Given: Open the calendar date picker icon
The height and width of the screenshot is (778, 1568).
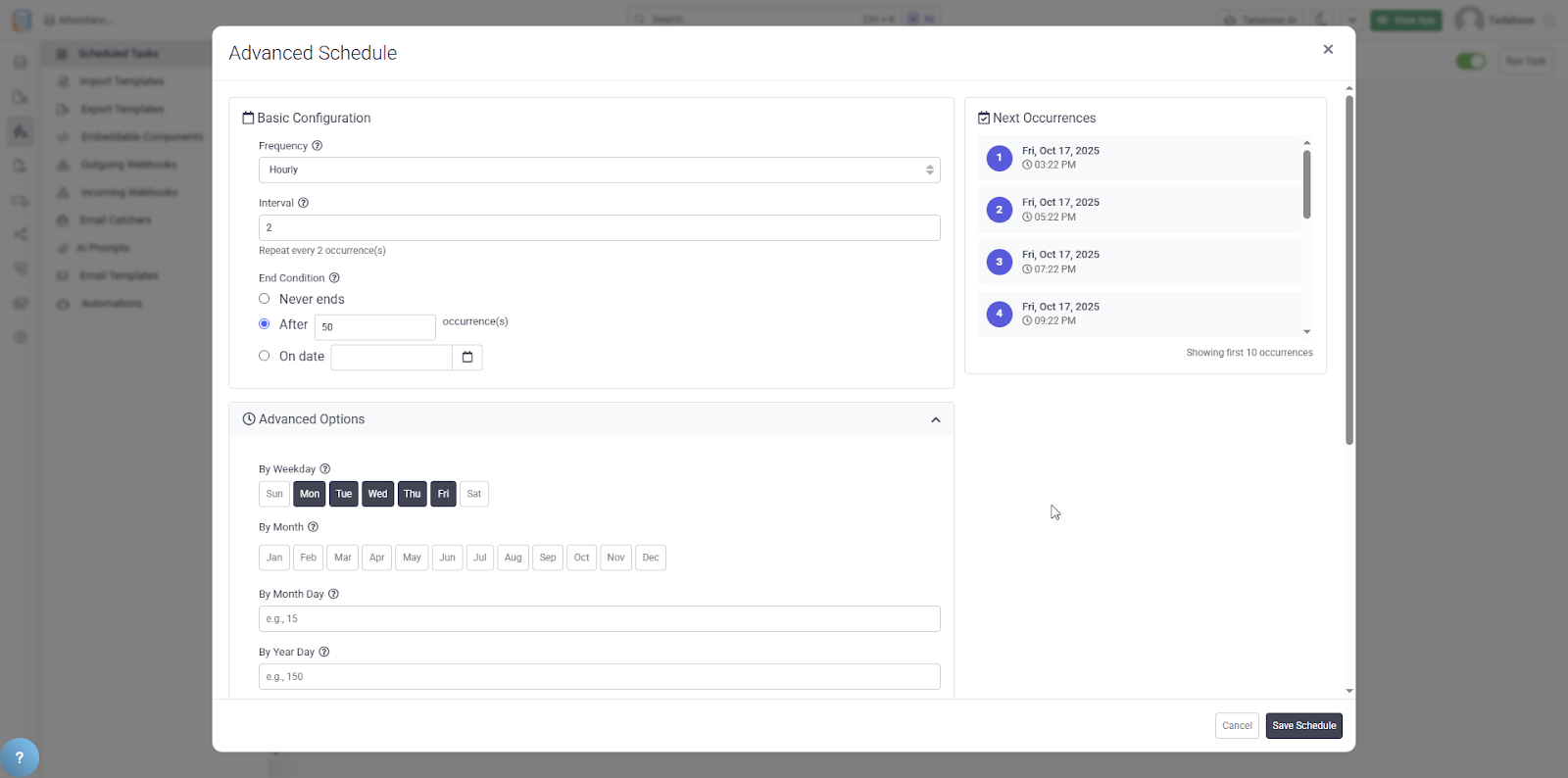Looking at the screenshot, I should 467,358.
